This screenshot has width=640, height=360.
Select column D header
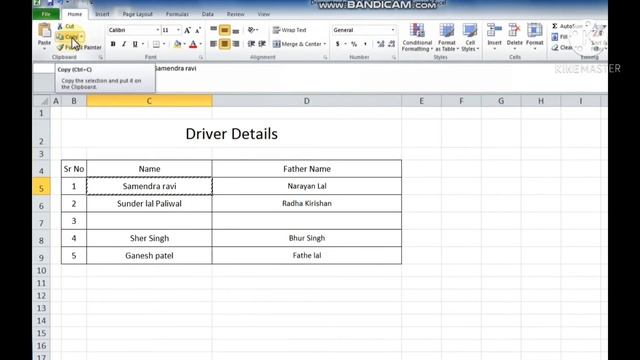point(307,101)
